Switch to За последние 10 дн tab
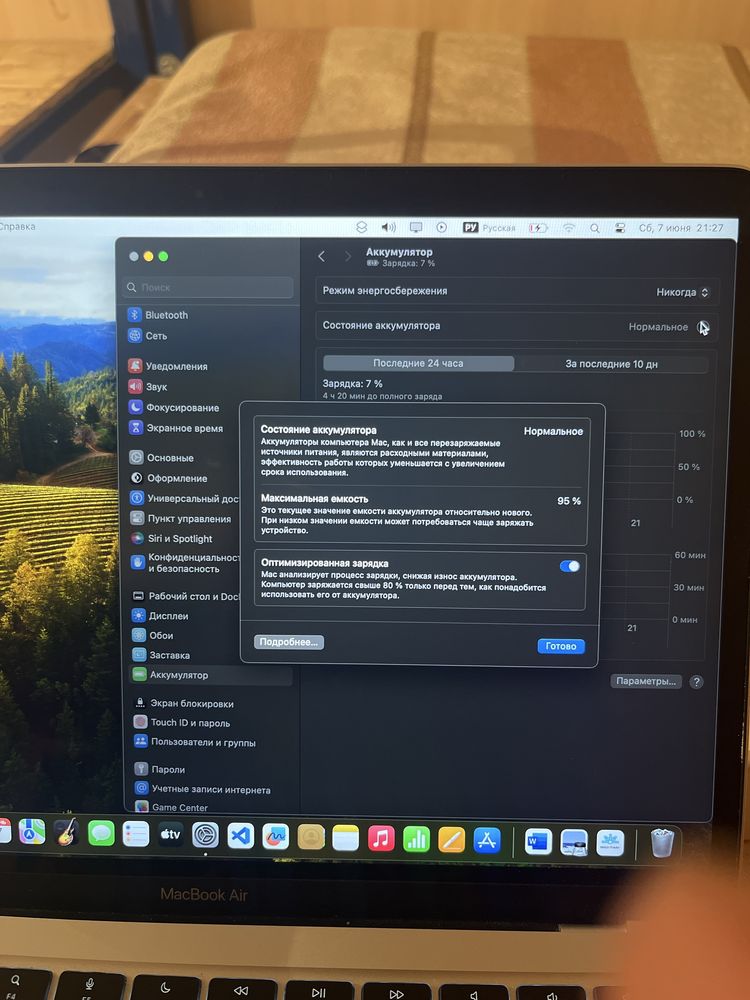Image resolution: width=750 pixels, height=1000 pixels. pos(611,364)
